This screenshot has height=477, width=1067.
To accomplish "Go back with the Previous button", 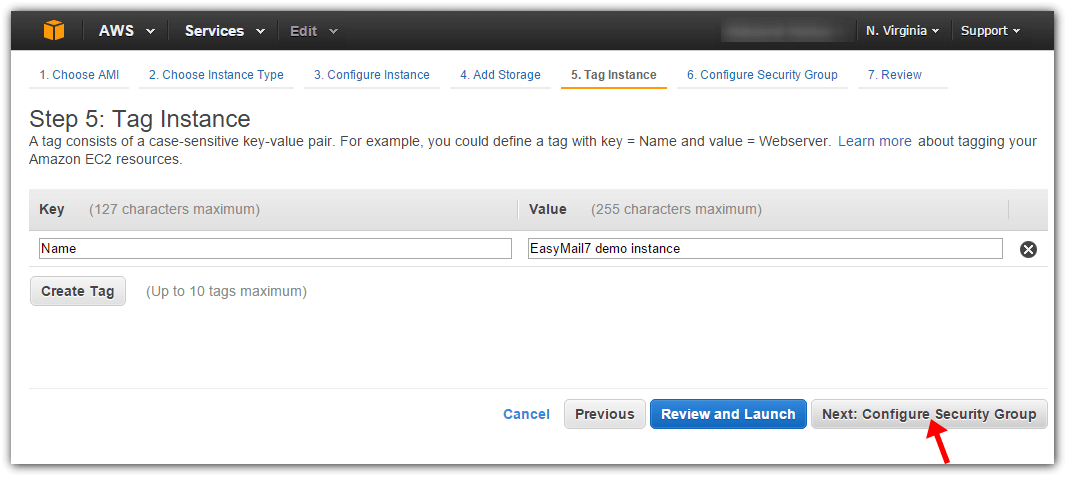I will point(604,414).
